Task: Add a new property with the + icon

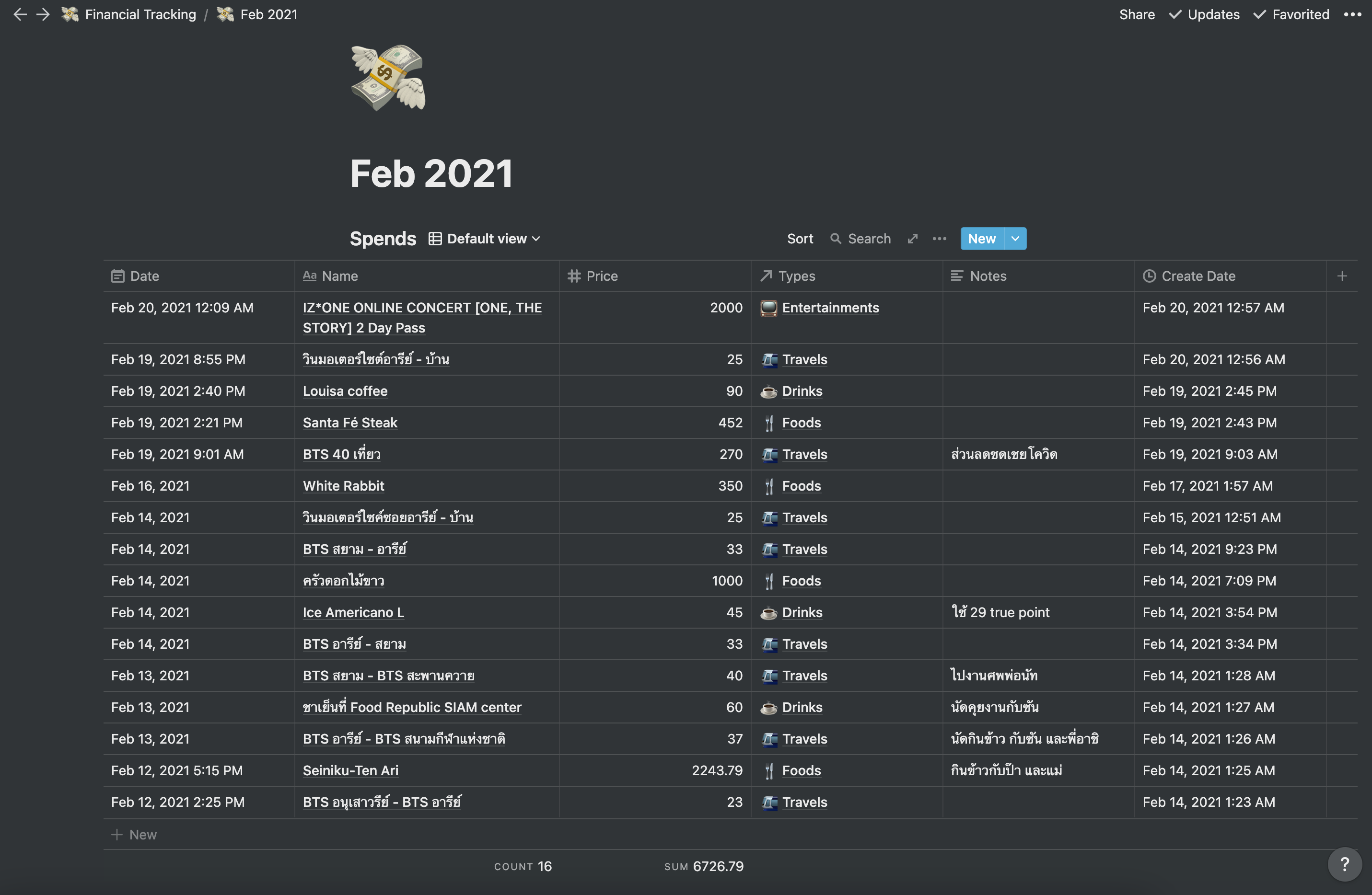Action: (x=1342, y=275)
